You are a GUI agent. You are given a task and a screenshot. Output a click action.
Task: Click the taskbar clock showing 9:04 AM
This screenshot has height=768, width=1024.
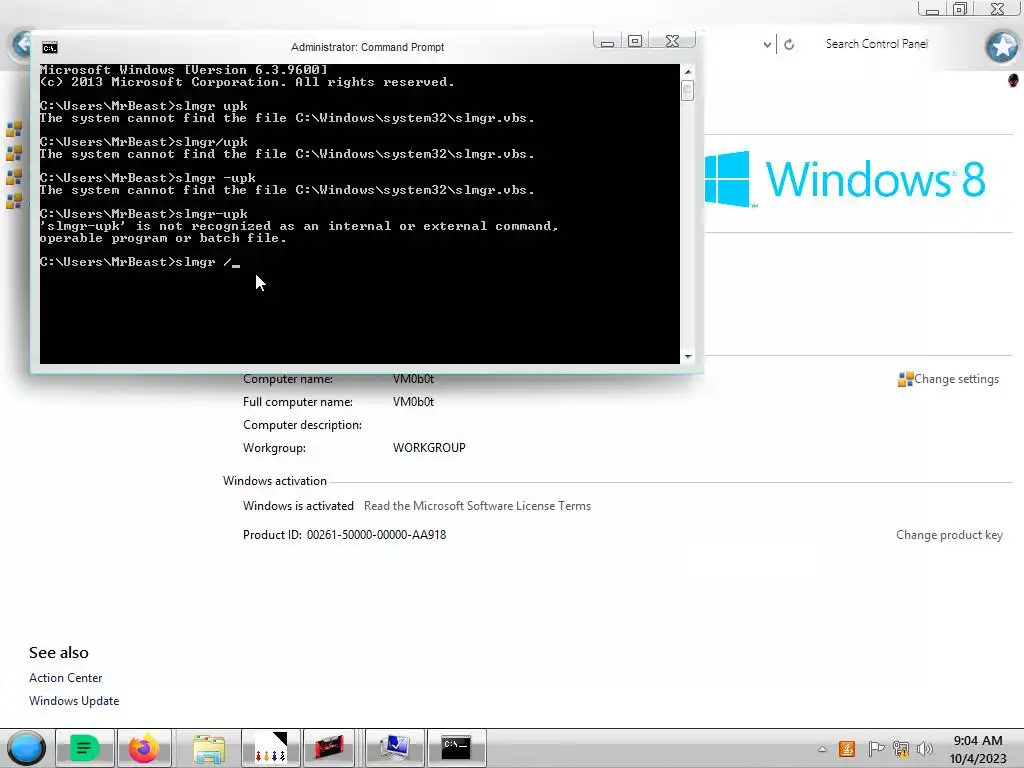click(978, 749)
